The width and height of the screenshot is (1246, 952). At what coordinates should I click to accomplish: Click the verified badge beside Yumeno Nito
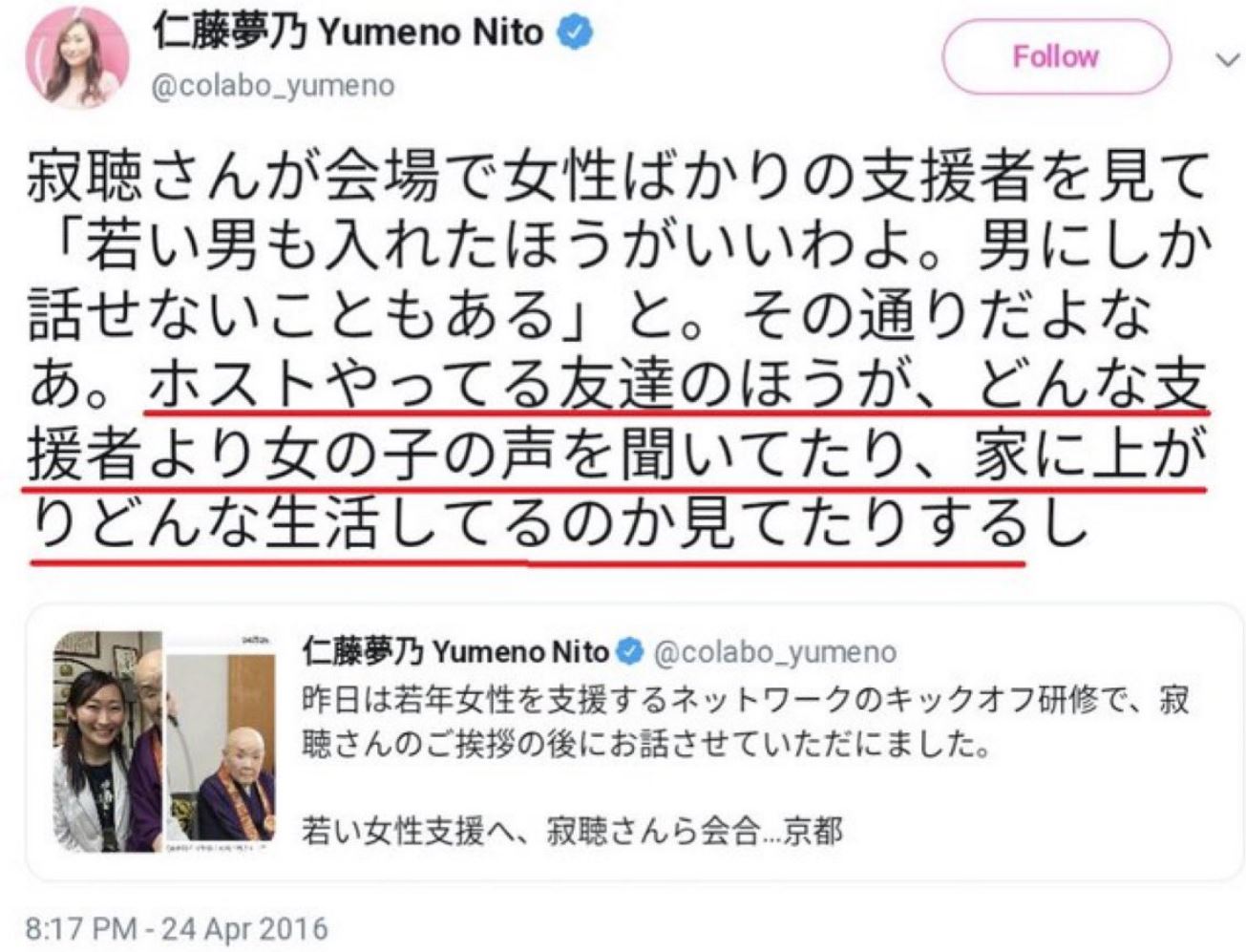[x=573, y=33]
